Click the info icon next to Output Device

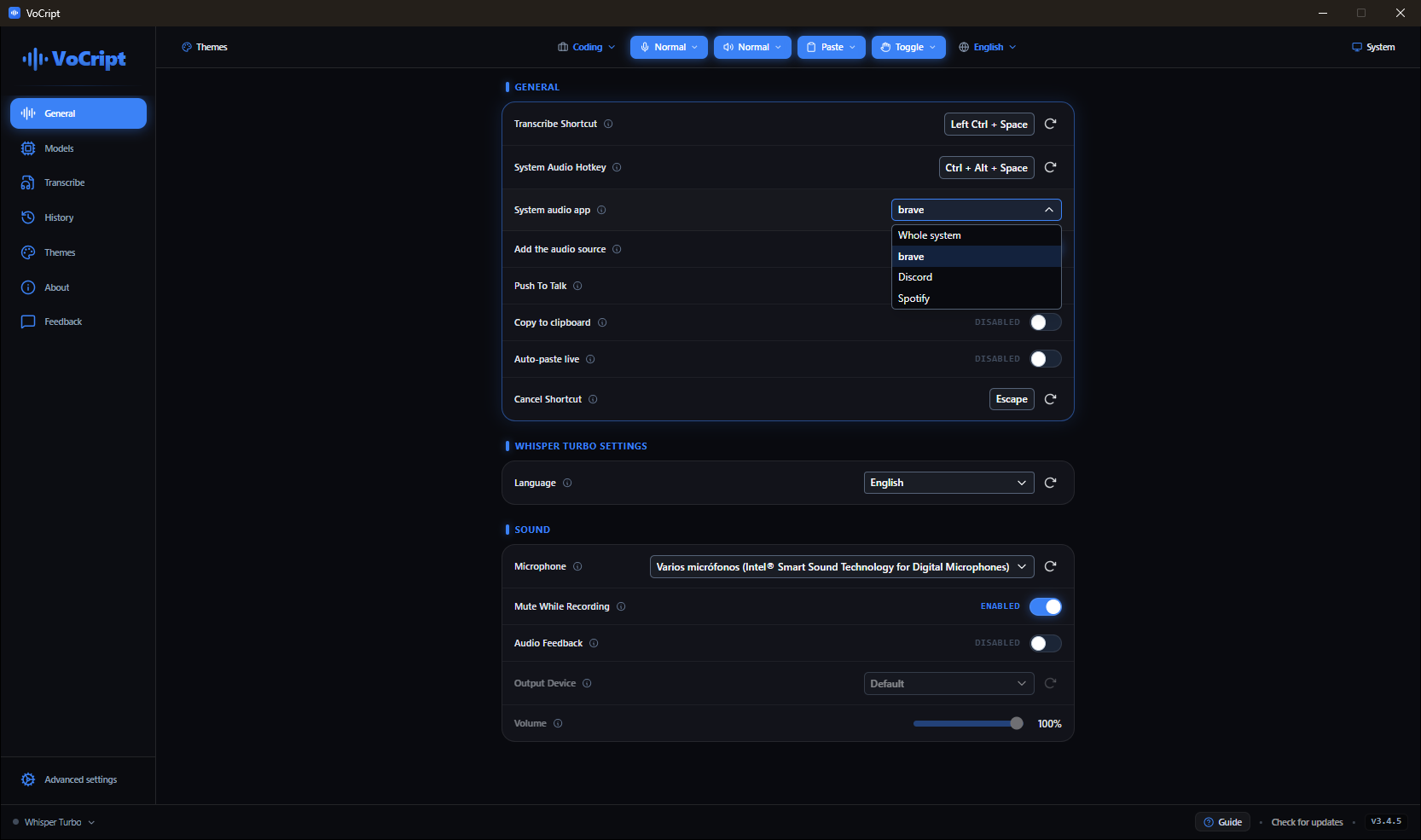tap(587, 683)
